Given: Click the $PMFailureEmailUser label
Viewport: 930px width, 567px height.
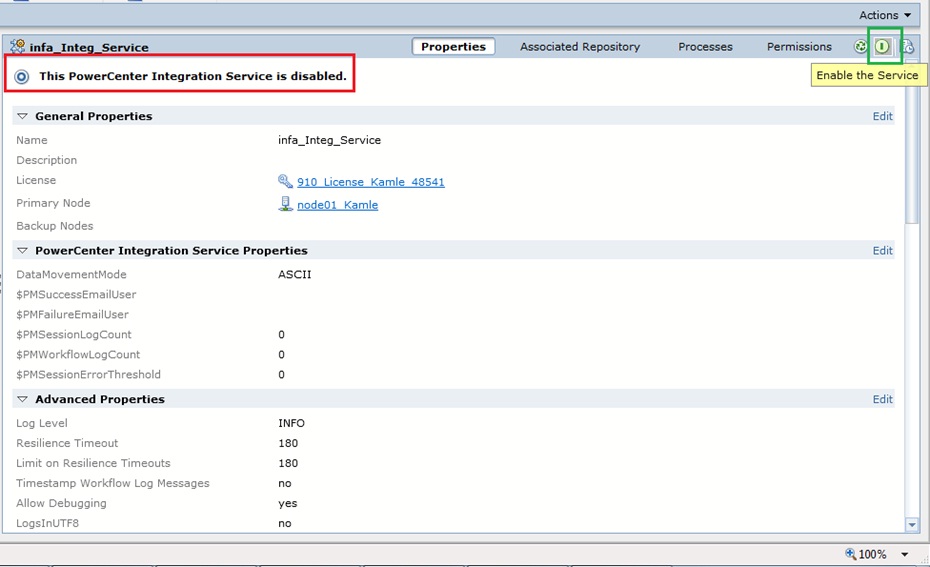Looking at the screenshot, I should click(72, 314).
